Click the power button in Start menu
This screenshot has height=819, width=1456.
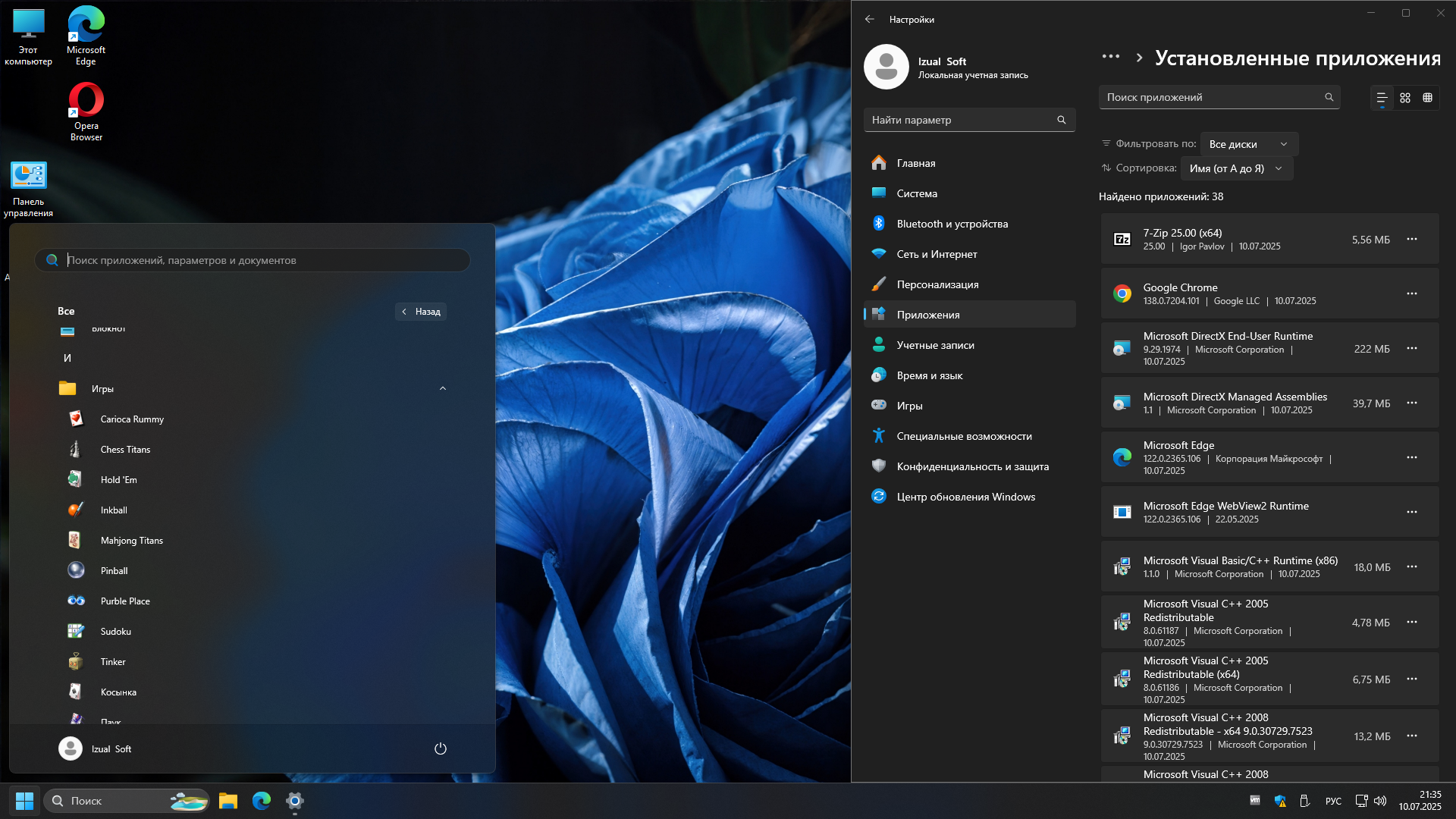(x=441, y=748)
